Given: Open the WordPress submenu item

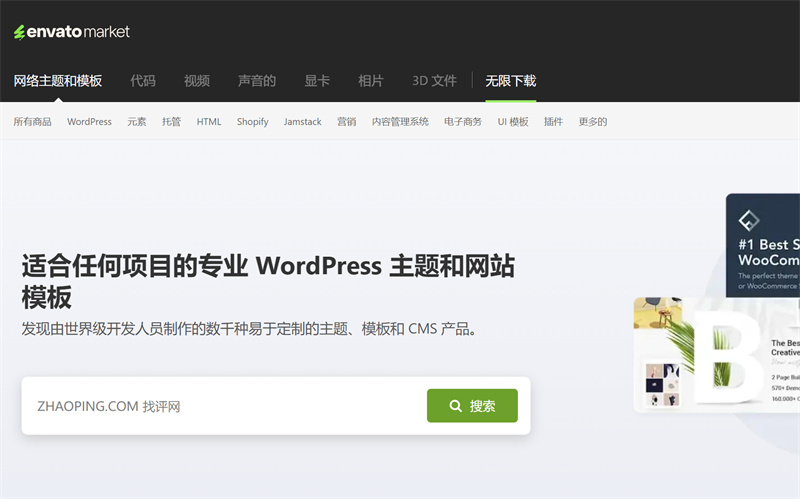Looking at the screenshot, I should [x=89, y=121].
